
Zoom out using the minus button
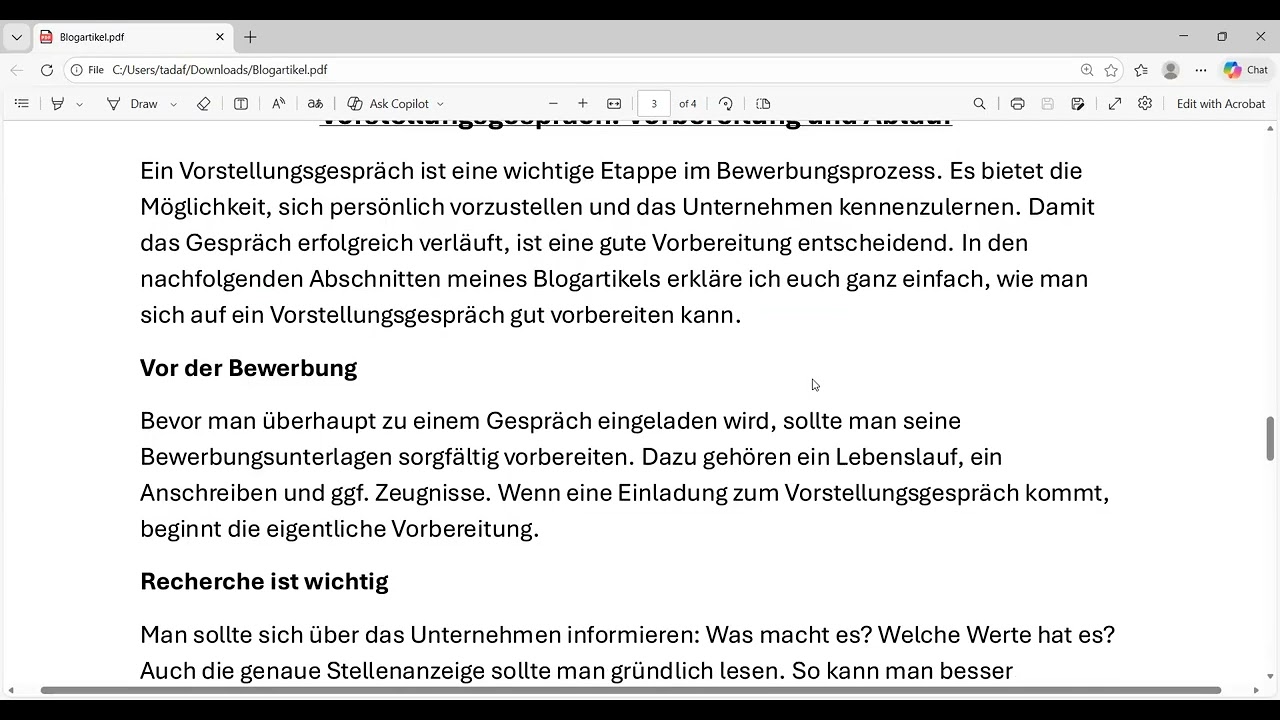(553, 104)
